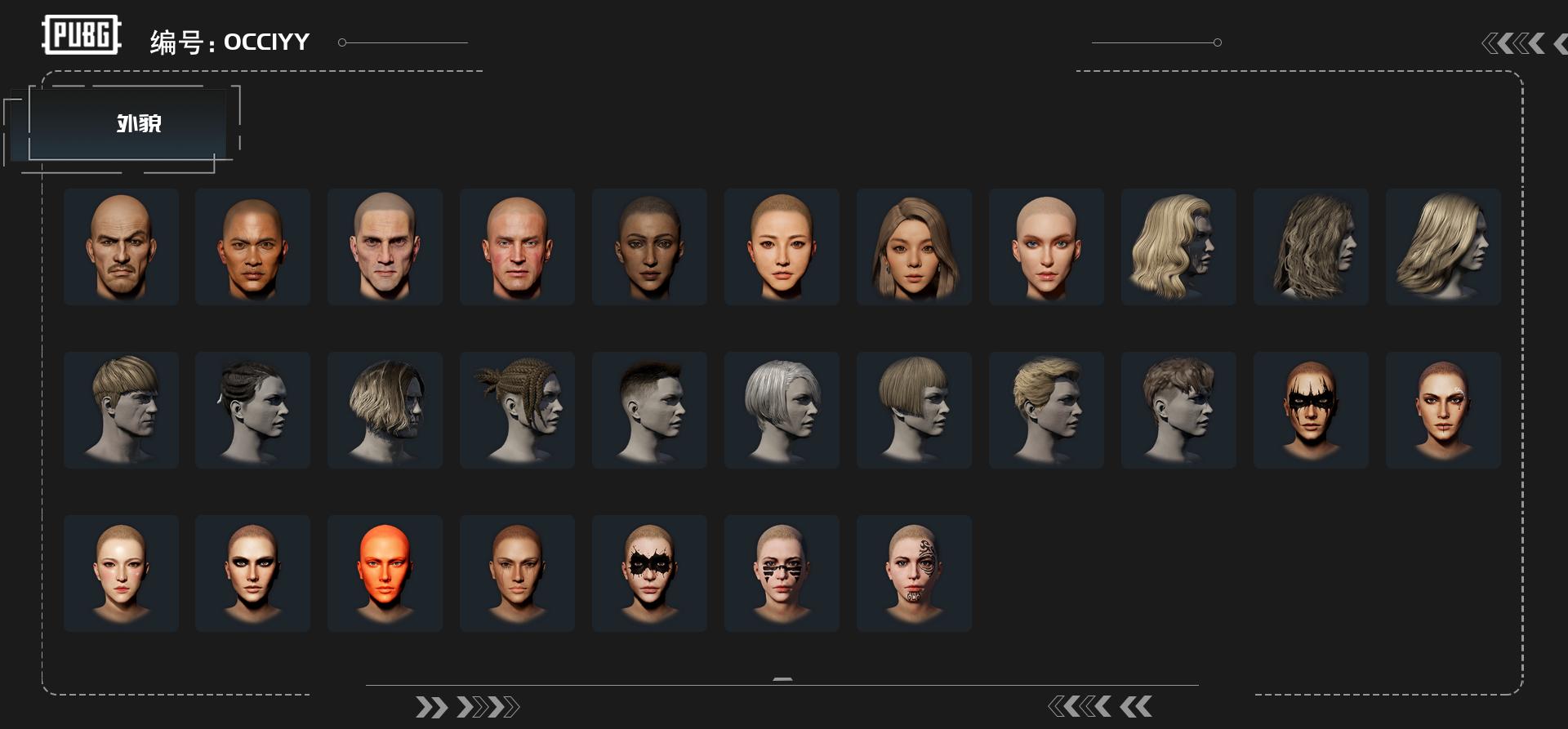This screenshot has height=729, width=1568.
Task: Choose the dripping black eye paint face
Action: pos(1311,410)
